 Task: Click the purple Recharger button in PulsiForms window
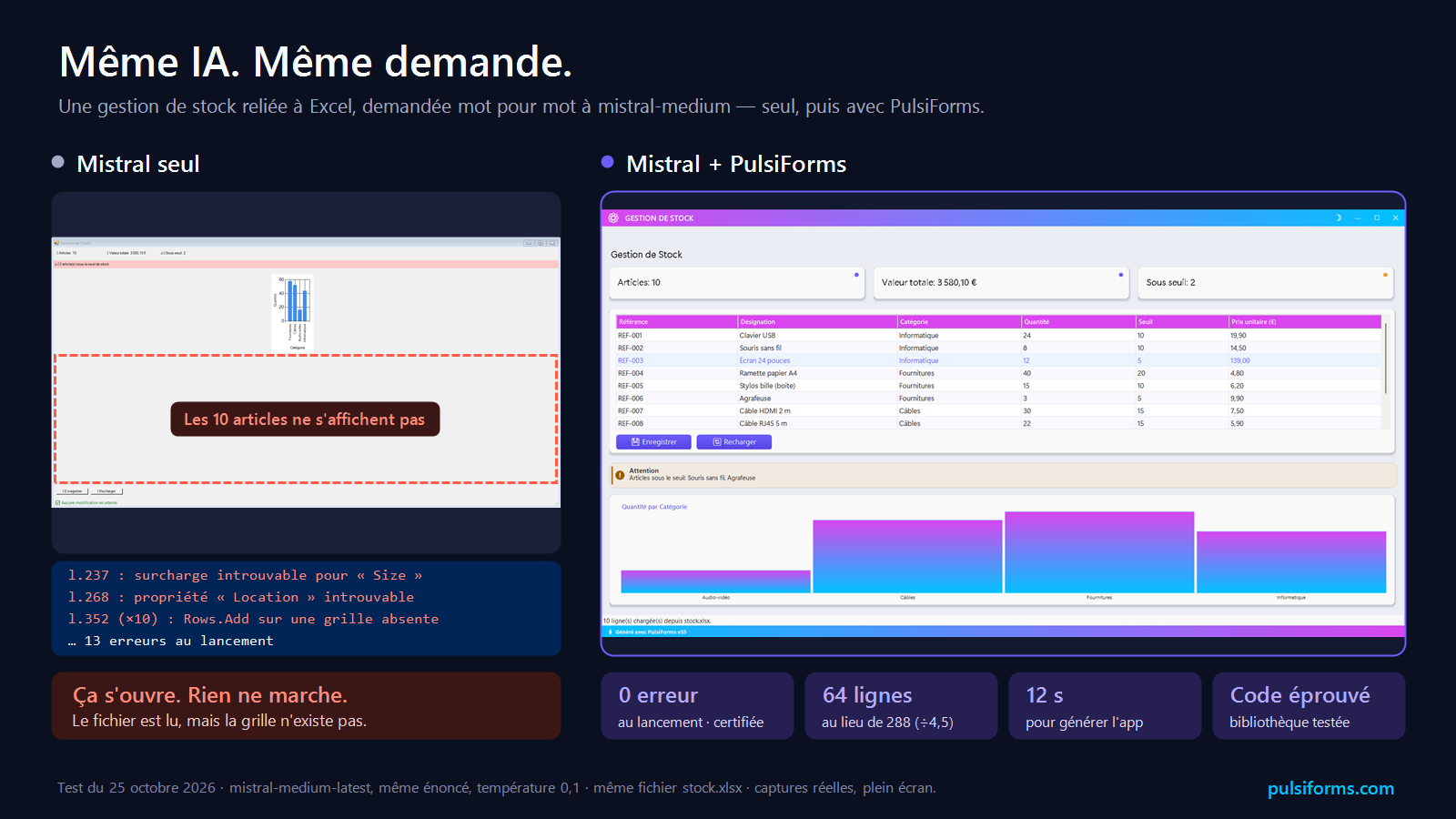734,442
